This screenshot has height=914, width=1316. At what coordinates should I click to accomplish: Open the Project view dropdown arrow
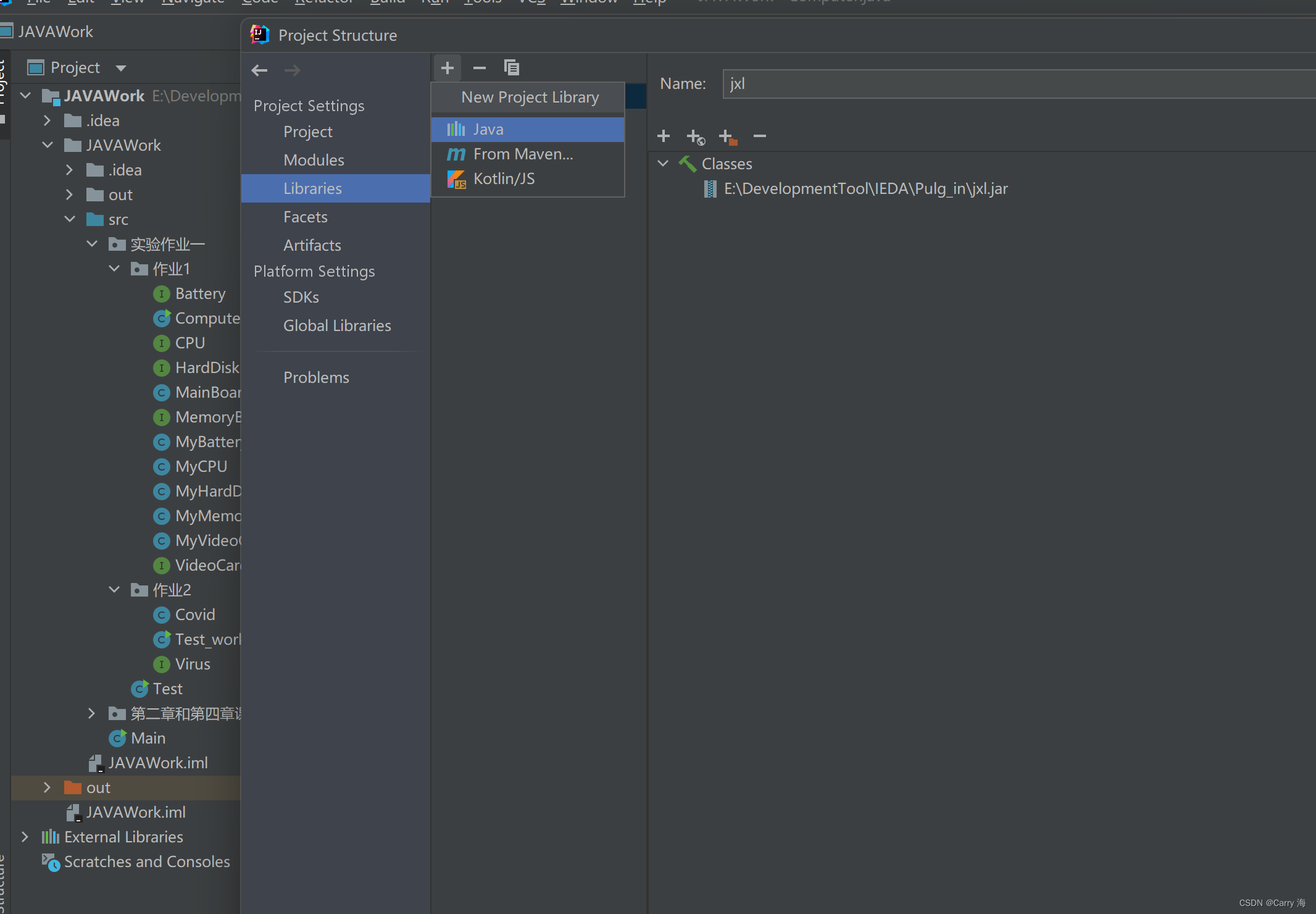[121, 68]
